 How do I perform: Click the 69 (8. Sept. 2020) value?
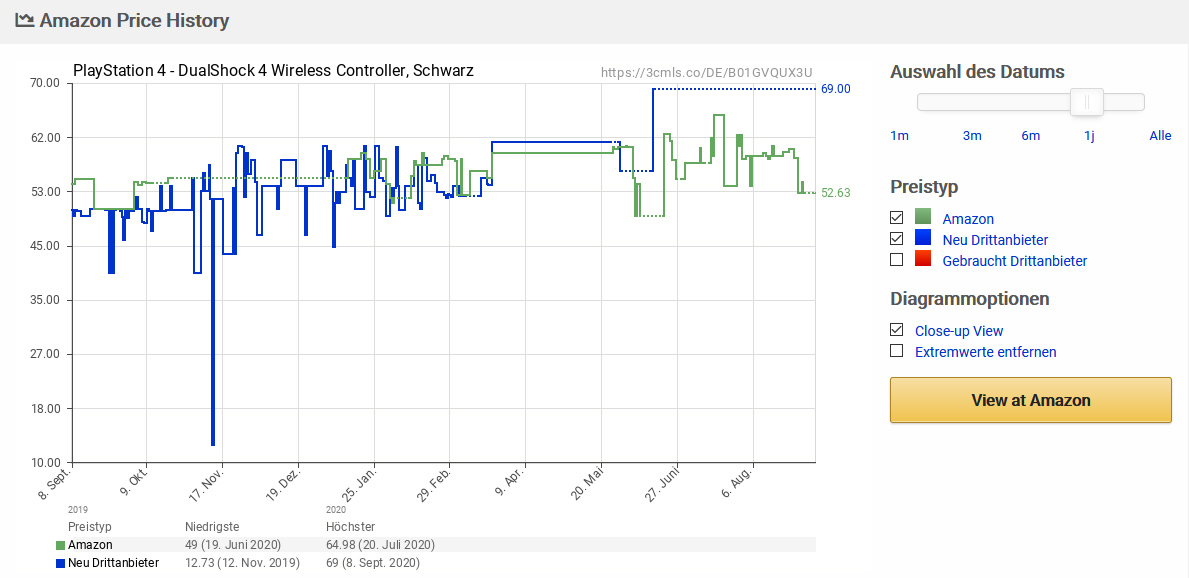coord(372,563)
